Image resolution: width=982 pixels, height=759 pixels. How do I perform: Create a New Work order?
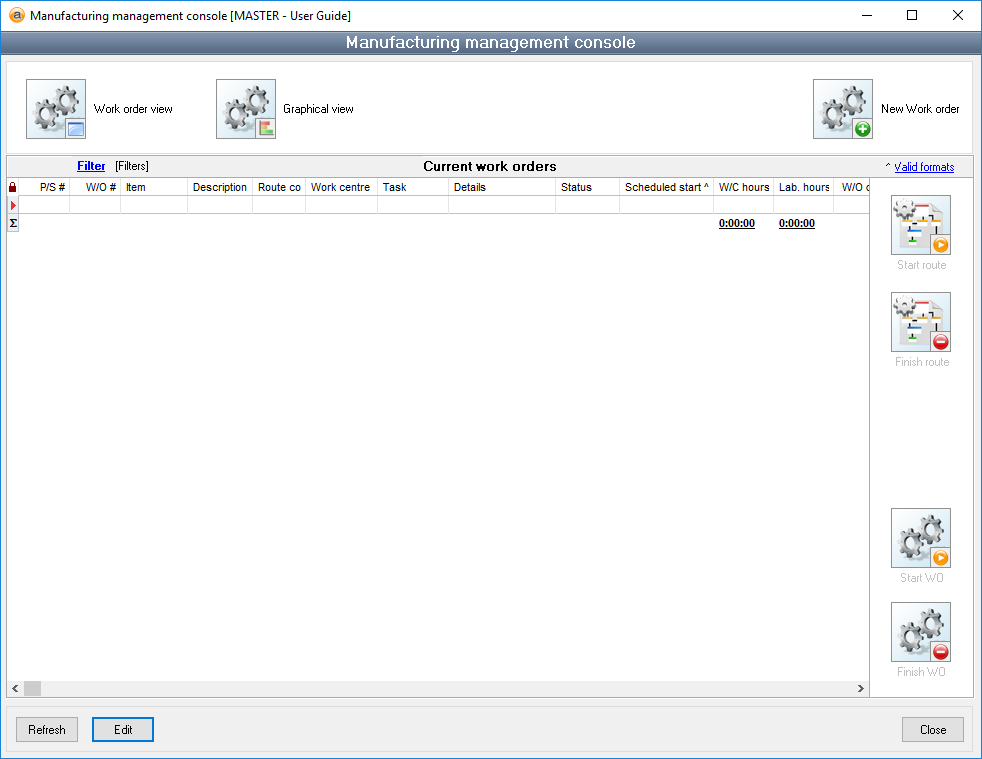click(x=843, y=109)
